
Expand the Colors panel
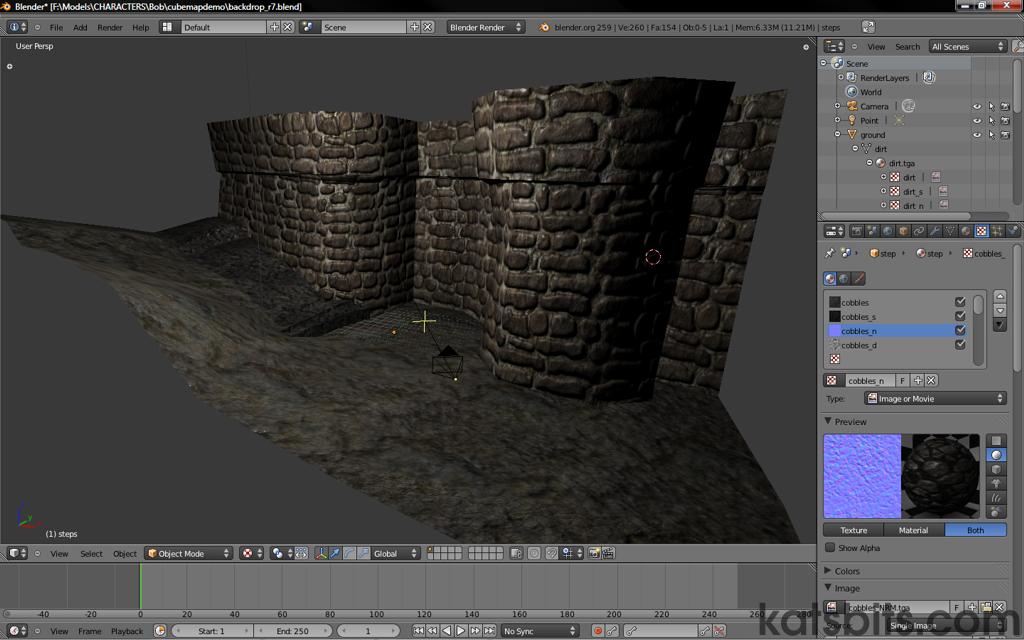click(846, 571)
